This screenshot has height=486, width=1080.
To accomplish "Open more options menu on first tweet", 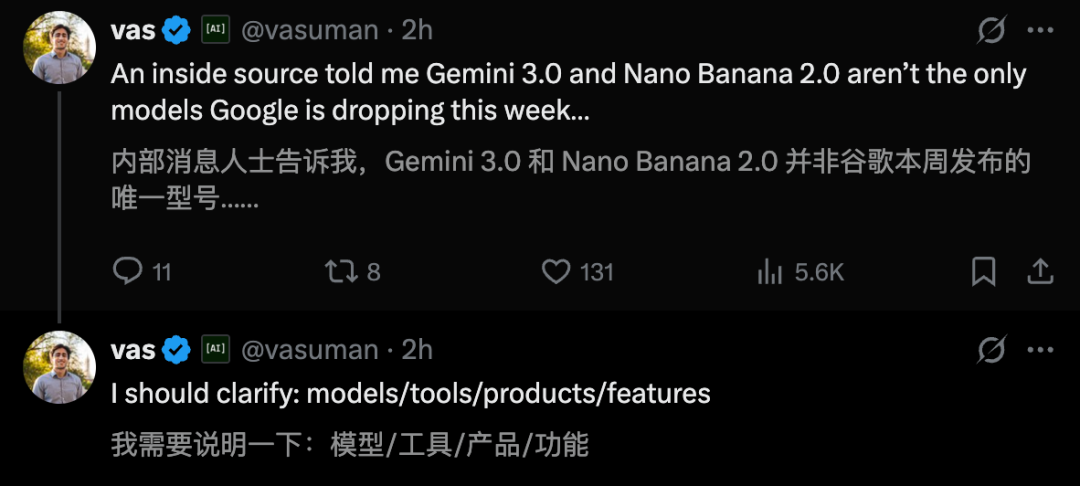I will click(1040, 31).
